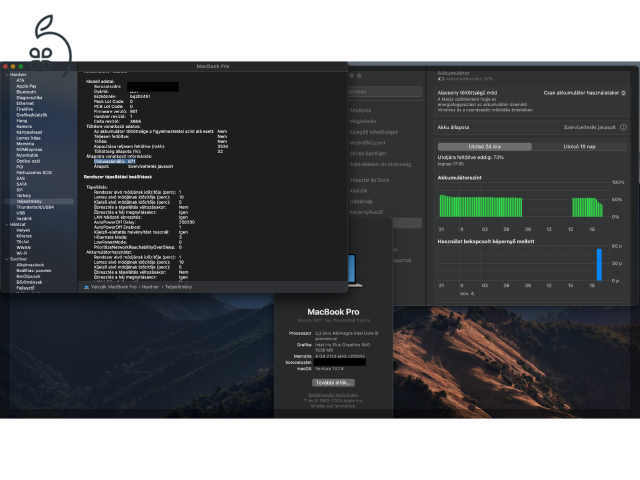Click the További infók button
The image size is (640, 480).
click(x=334, y=382)
